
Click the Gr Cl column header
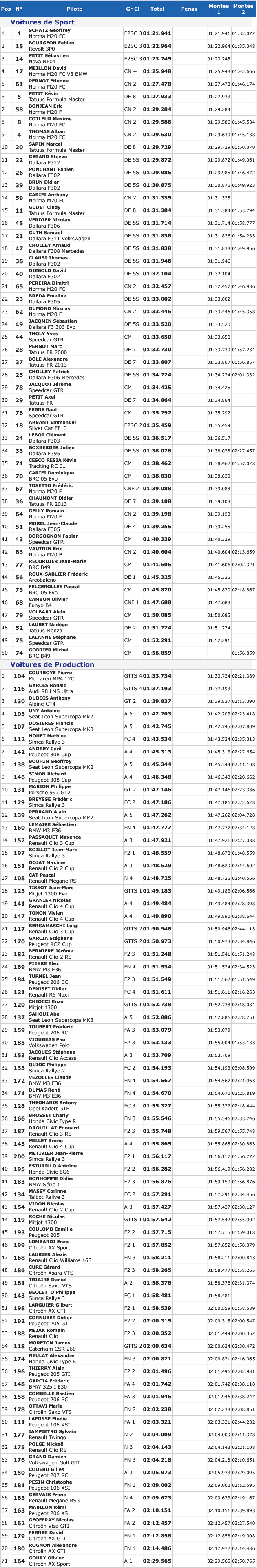pos(133,9)
